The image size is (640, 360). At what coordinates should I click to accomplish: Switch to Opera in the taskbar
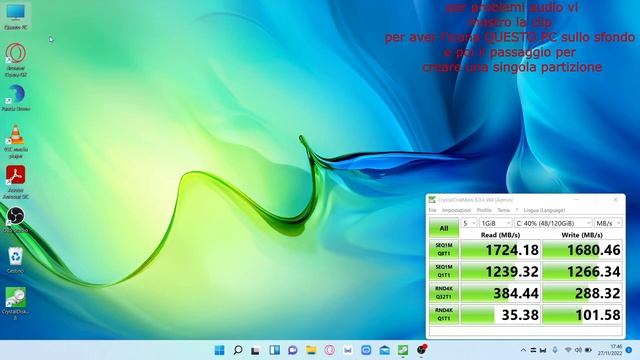pos(329,350)
